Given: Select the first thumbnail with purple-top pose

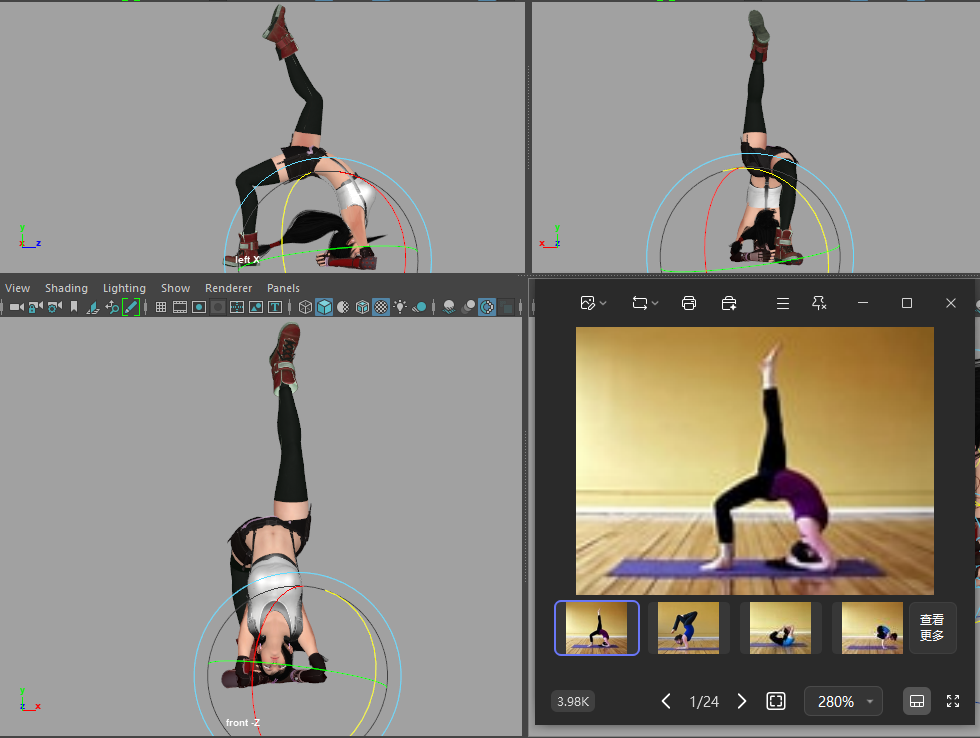Looking at the screenshot, I should 597,627.
